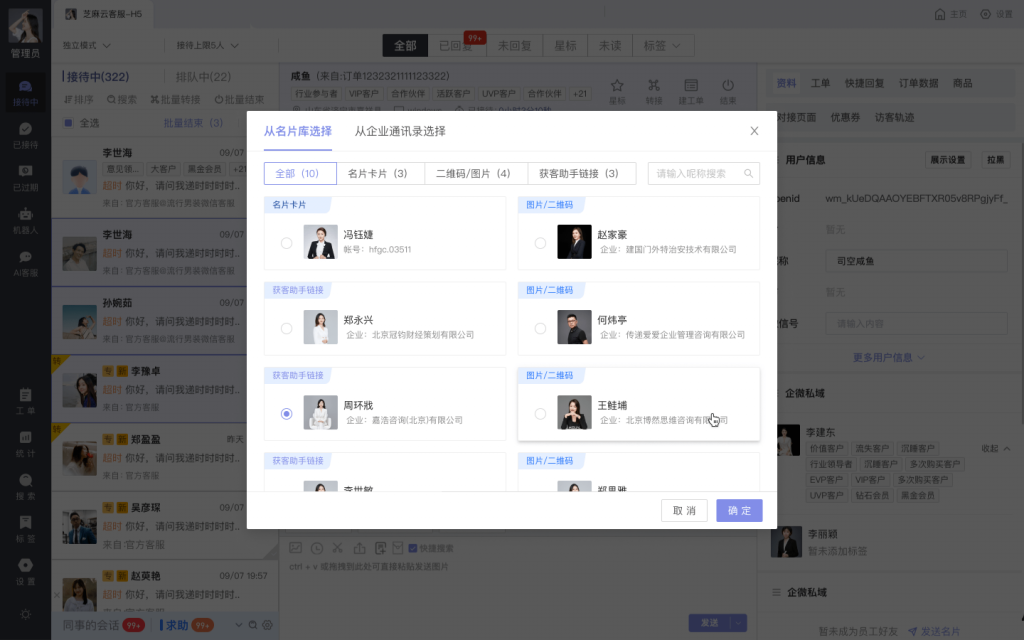
Task: Click the 排序 sort icon in conversation list
Action: coord(68,99)
